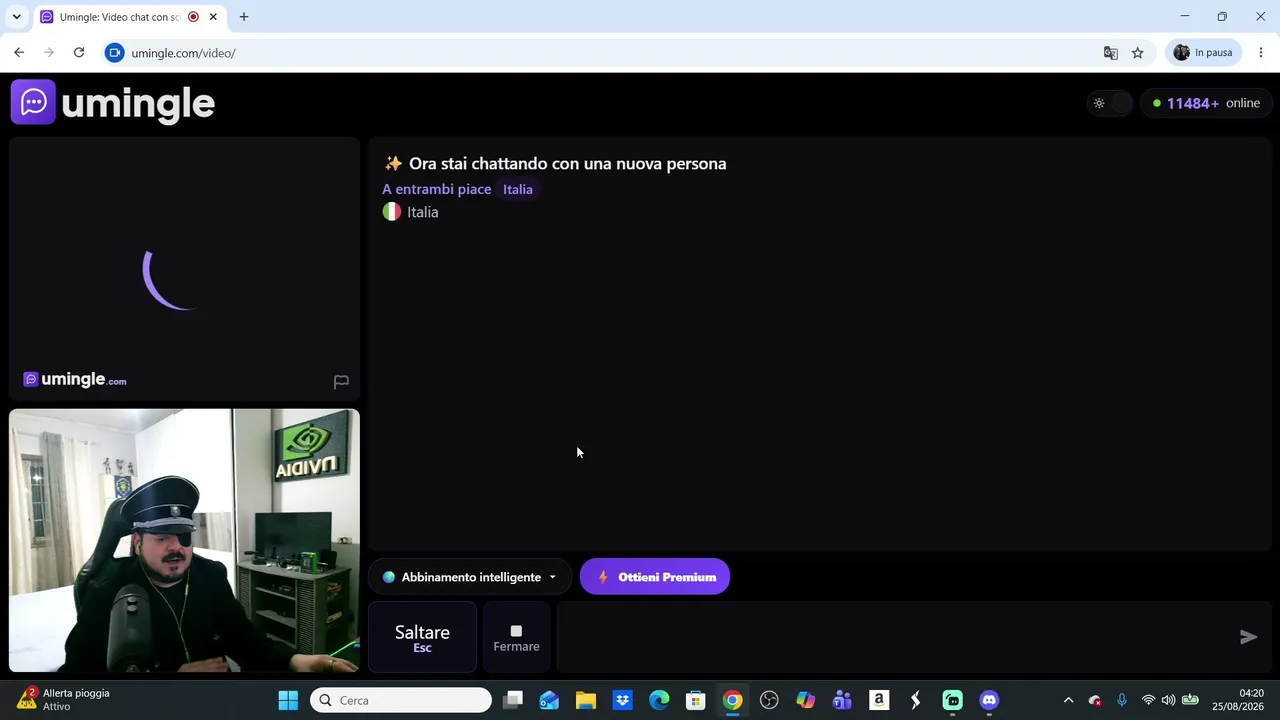
Task: Click the Italia country label with flag
Action: (x=411, y=212)
